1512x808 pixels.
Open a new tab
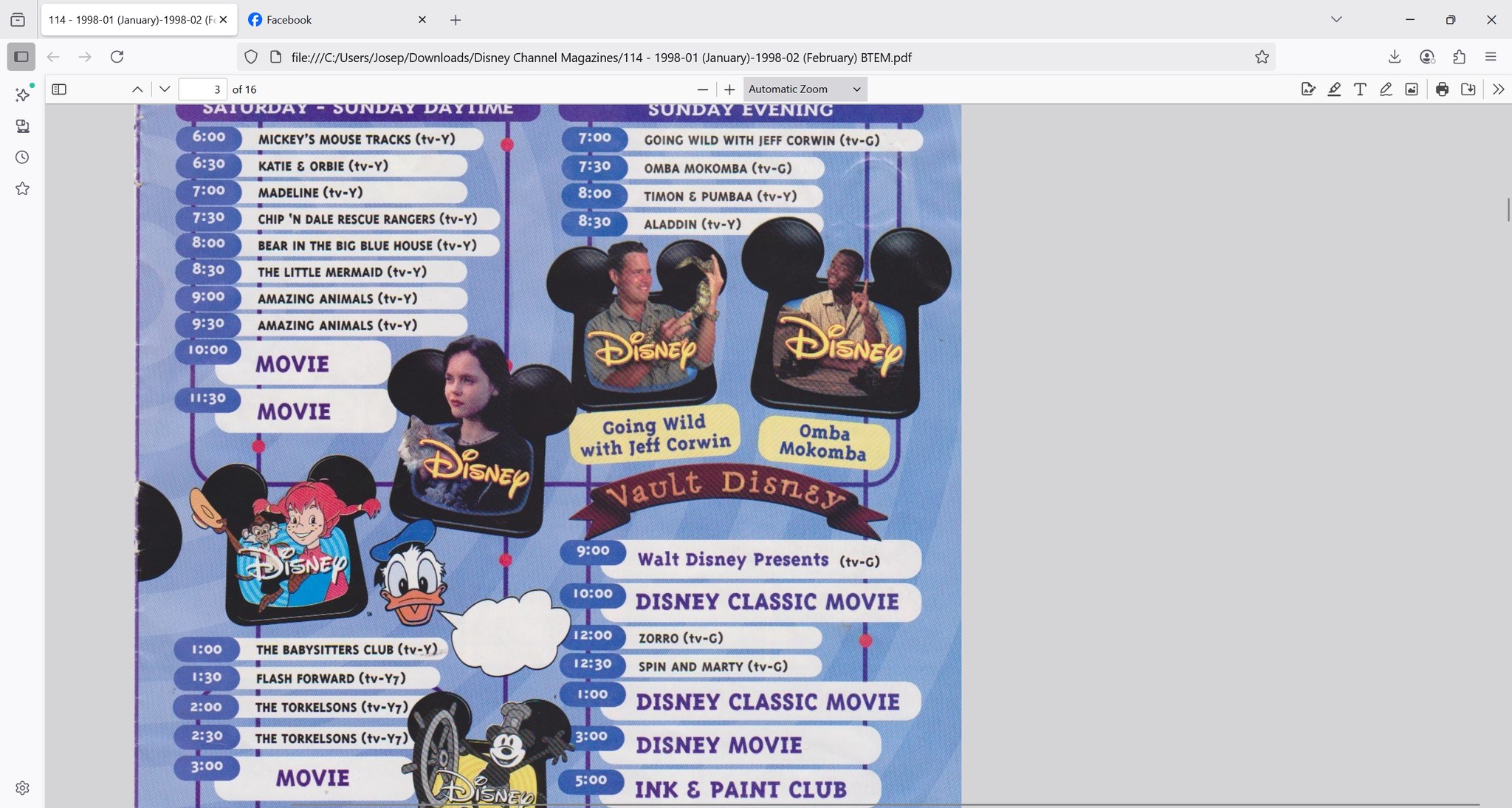[x=456, y=20]
